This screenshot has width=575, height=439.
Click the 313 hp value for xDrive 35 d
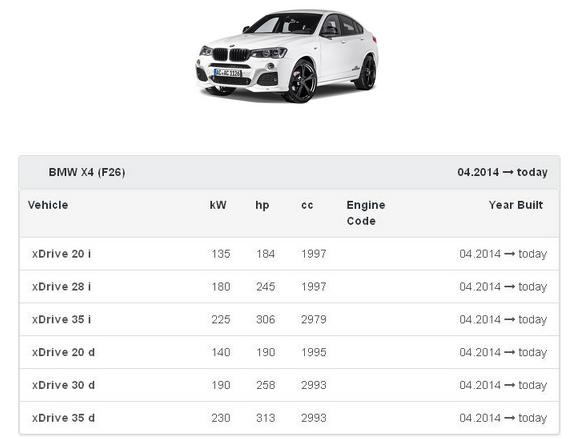click(265, 418)
